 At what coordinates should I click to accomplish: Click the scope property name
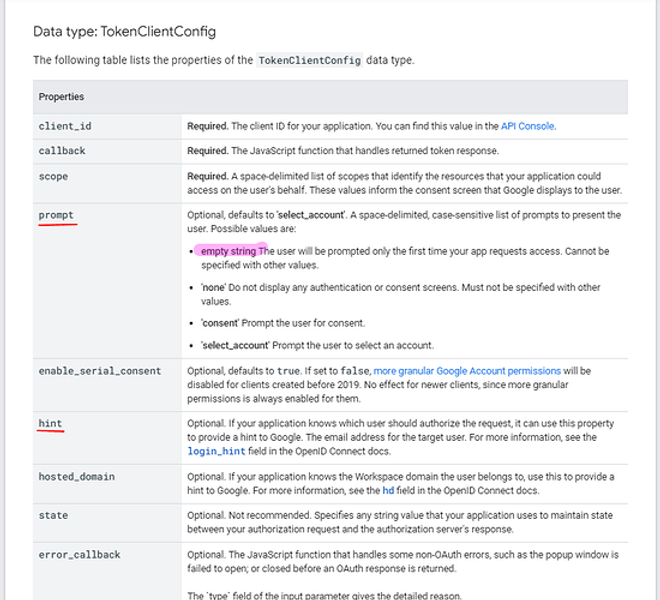tap(55, 177)
